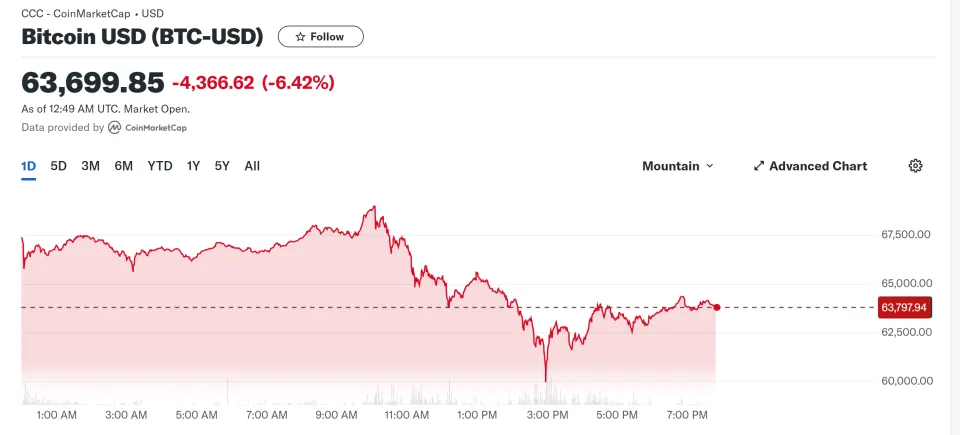Click the chevron beside Mountain
The image size is (960, 435).
pos(710,166)
